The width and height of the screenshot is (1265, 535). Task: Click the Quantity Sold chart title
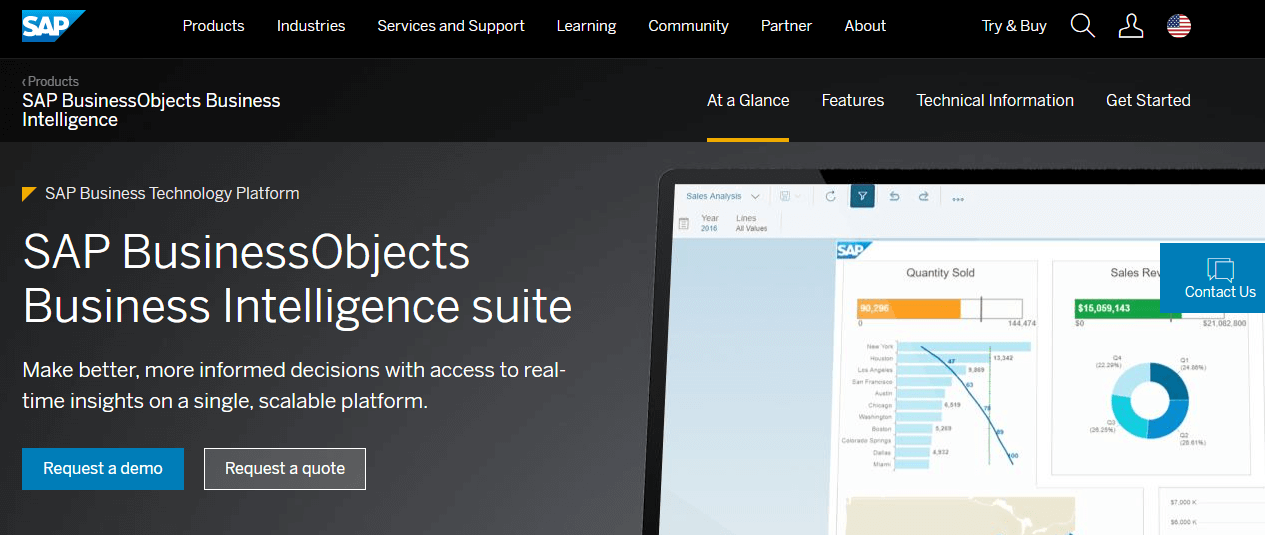pyautogui.click(x=940, y=272)
